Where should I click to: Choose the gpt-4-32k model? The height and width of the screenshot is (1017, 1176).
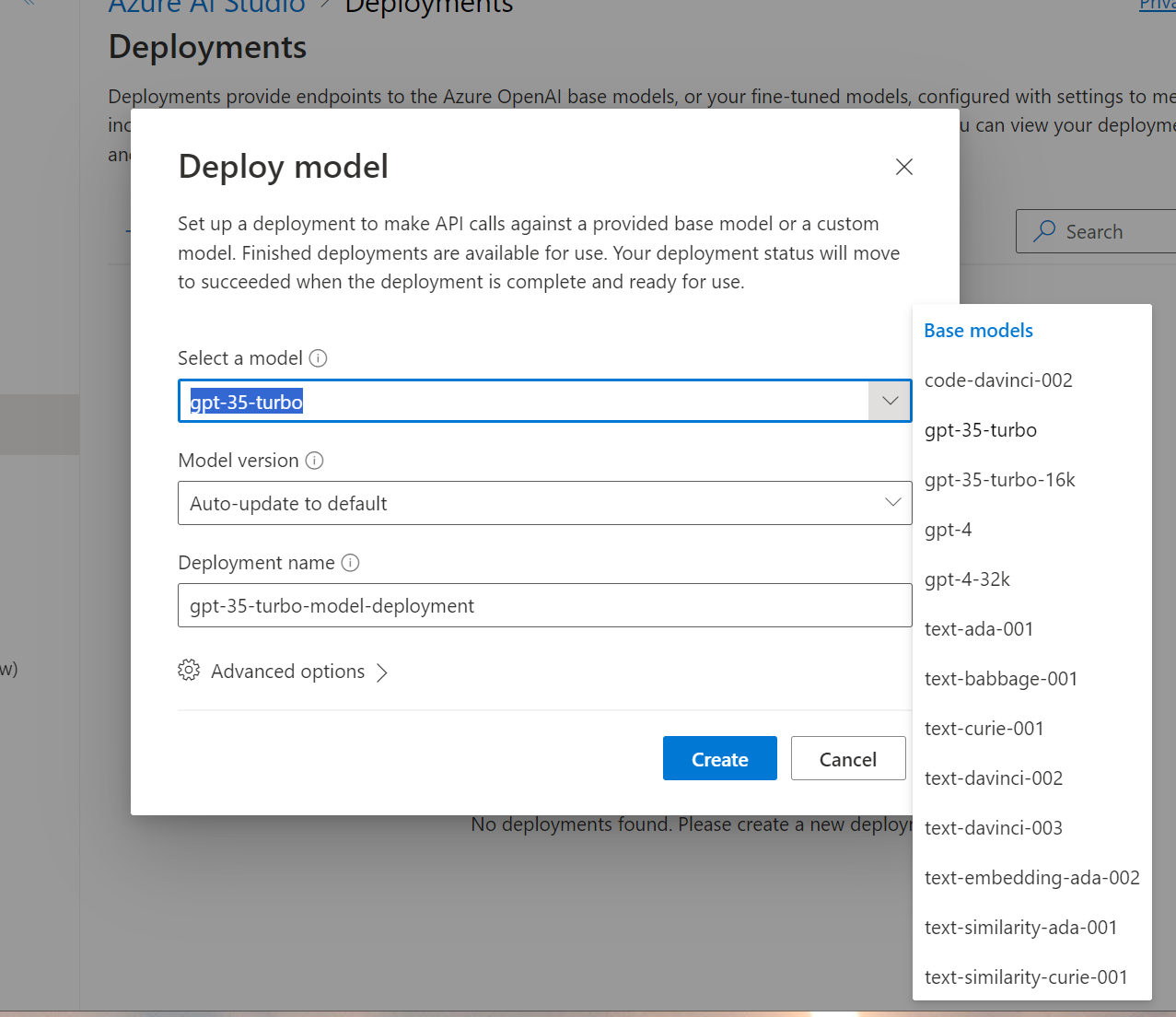click(x=967, y=579)
